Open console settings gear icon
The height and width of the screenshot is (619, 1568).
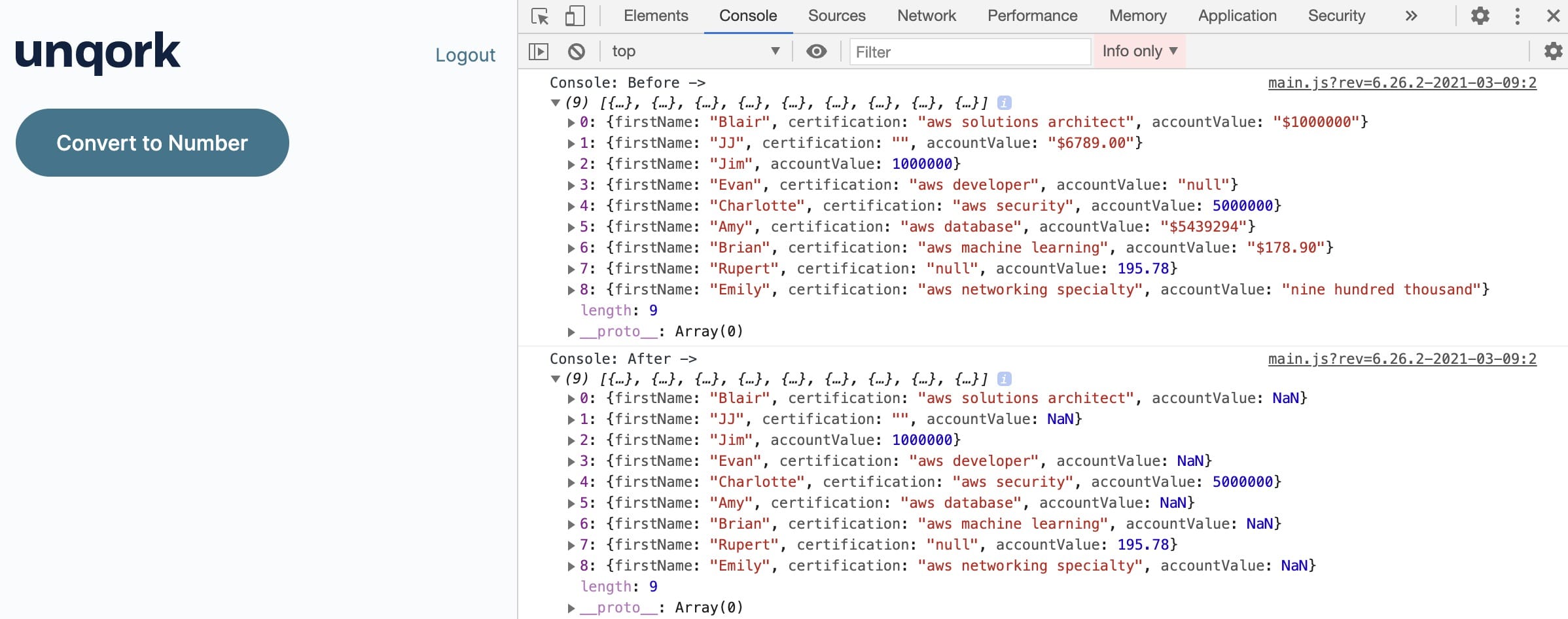[1553, 51]
